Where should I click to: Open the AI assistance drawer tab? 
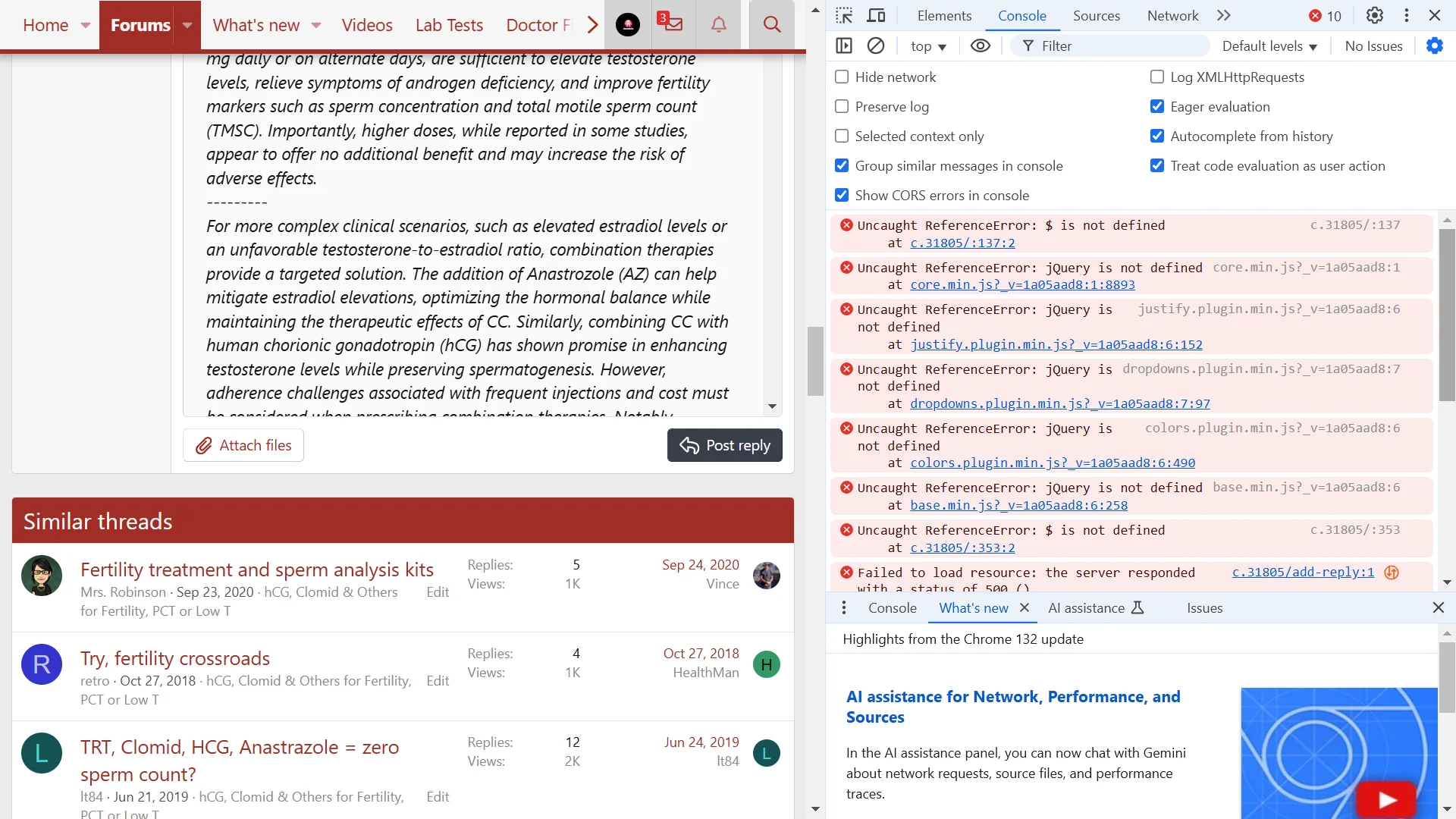1086,608
